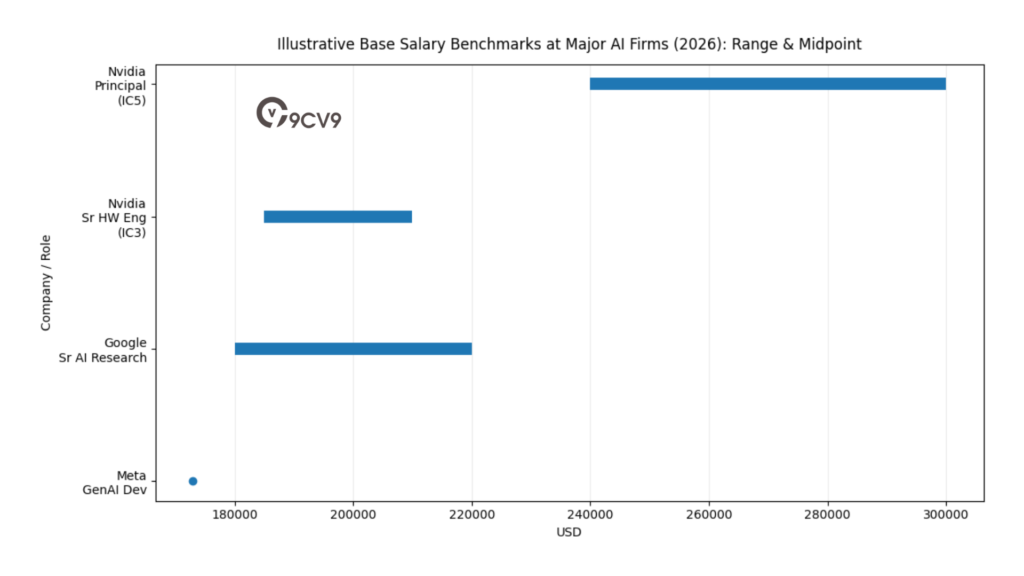The width and height of the screenshot is (1024, 576).
Task: Click the left edge of the IC5 bar
Action: (591, 84)
